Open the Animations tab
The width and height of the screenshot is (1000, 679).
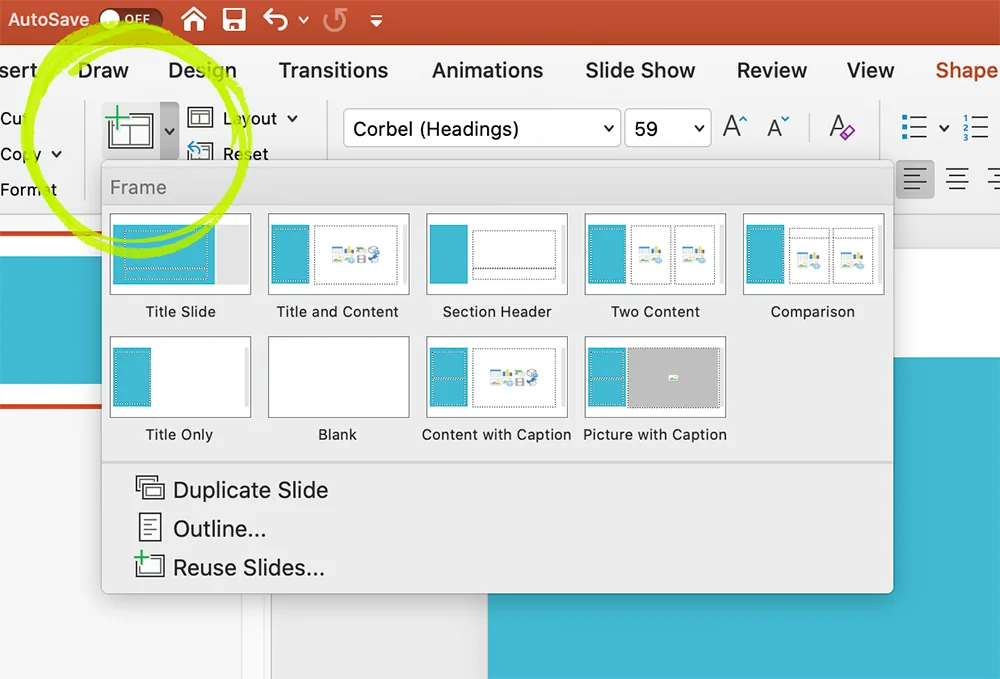(487, 70)
